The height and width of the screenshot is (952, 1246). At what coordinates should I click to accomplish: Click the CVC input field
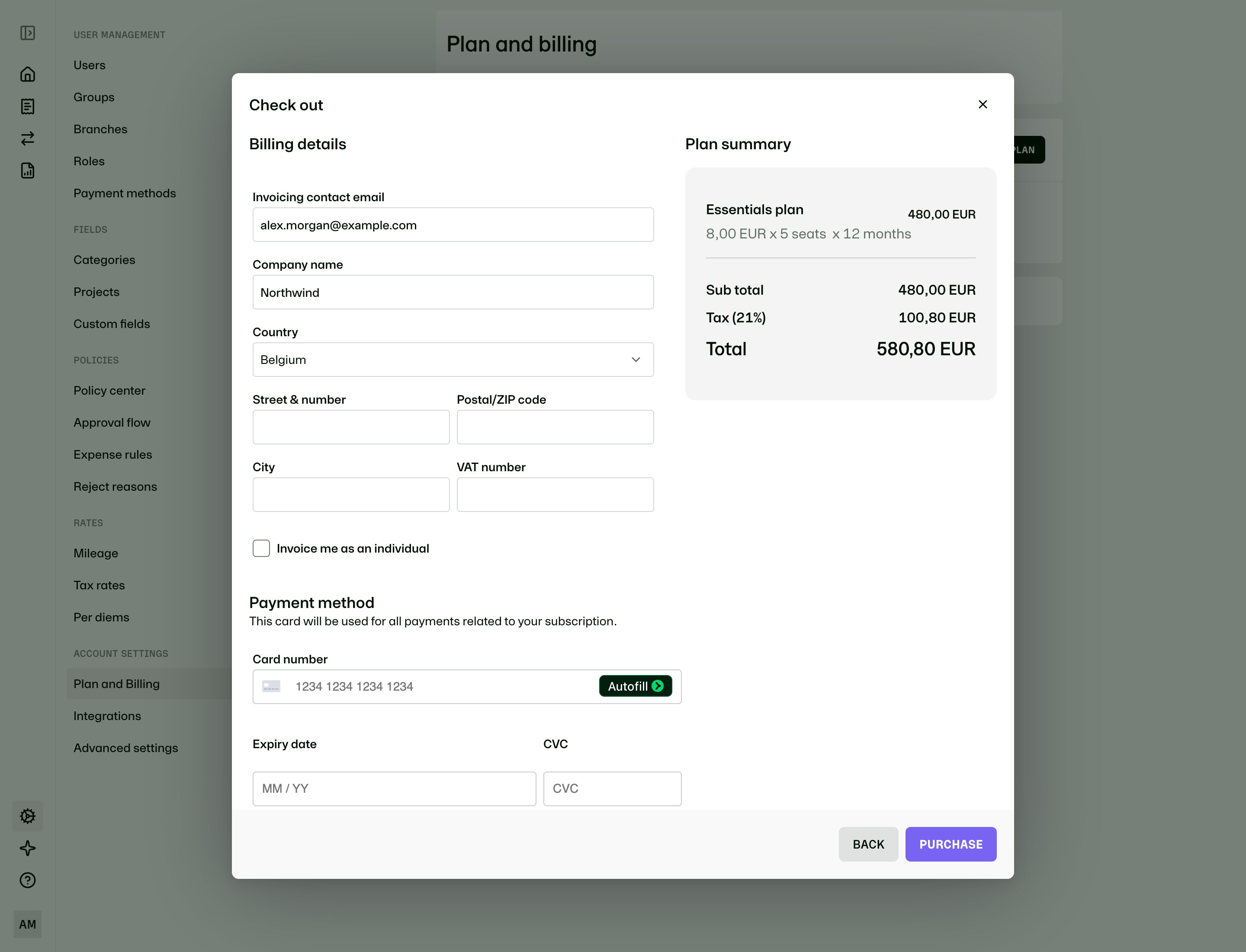(612, 788)
